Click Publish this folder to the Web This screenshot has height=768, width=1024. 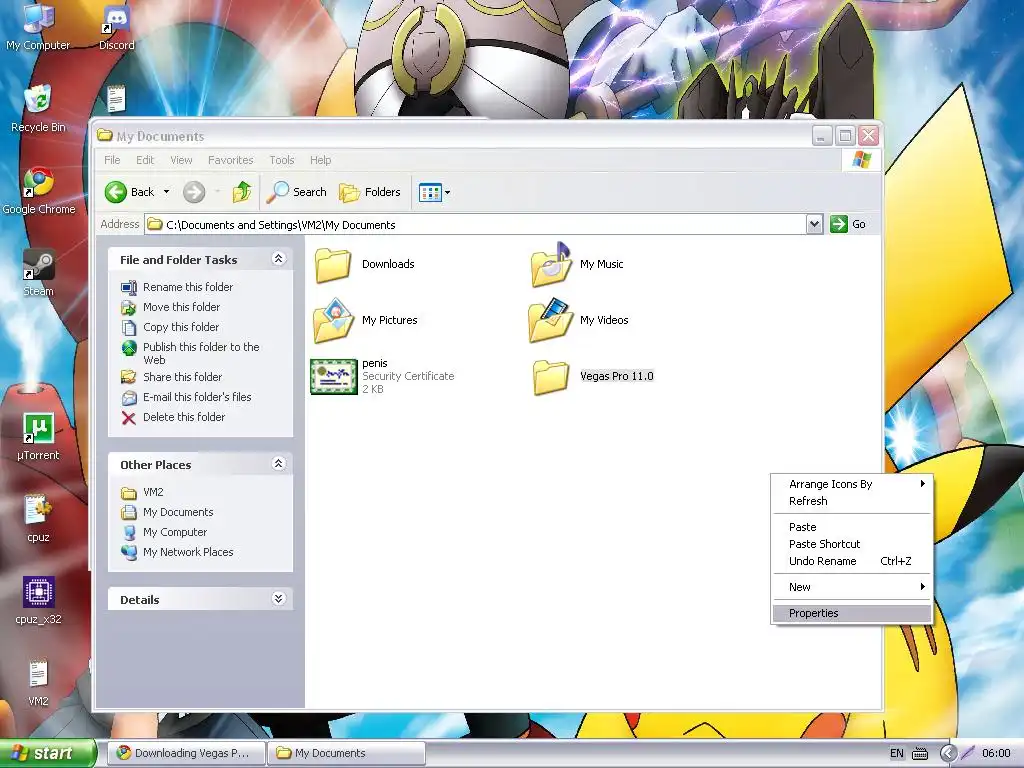201,353
